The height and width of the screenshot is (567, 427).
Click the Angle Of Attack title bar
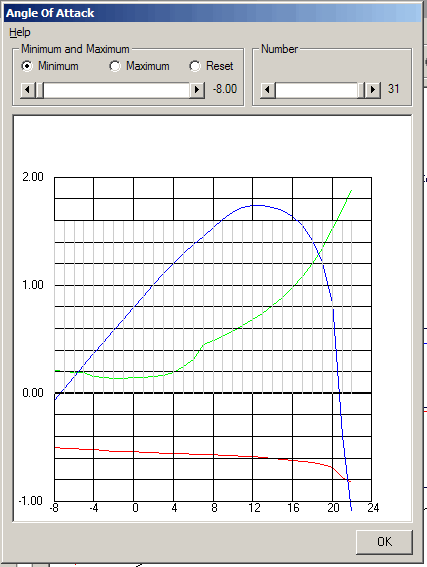pyautogui.click(x=213, y=13)
